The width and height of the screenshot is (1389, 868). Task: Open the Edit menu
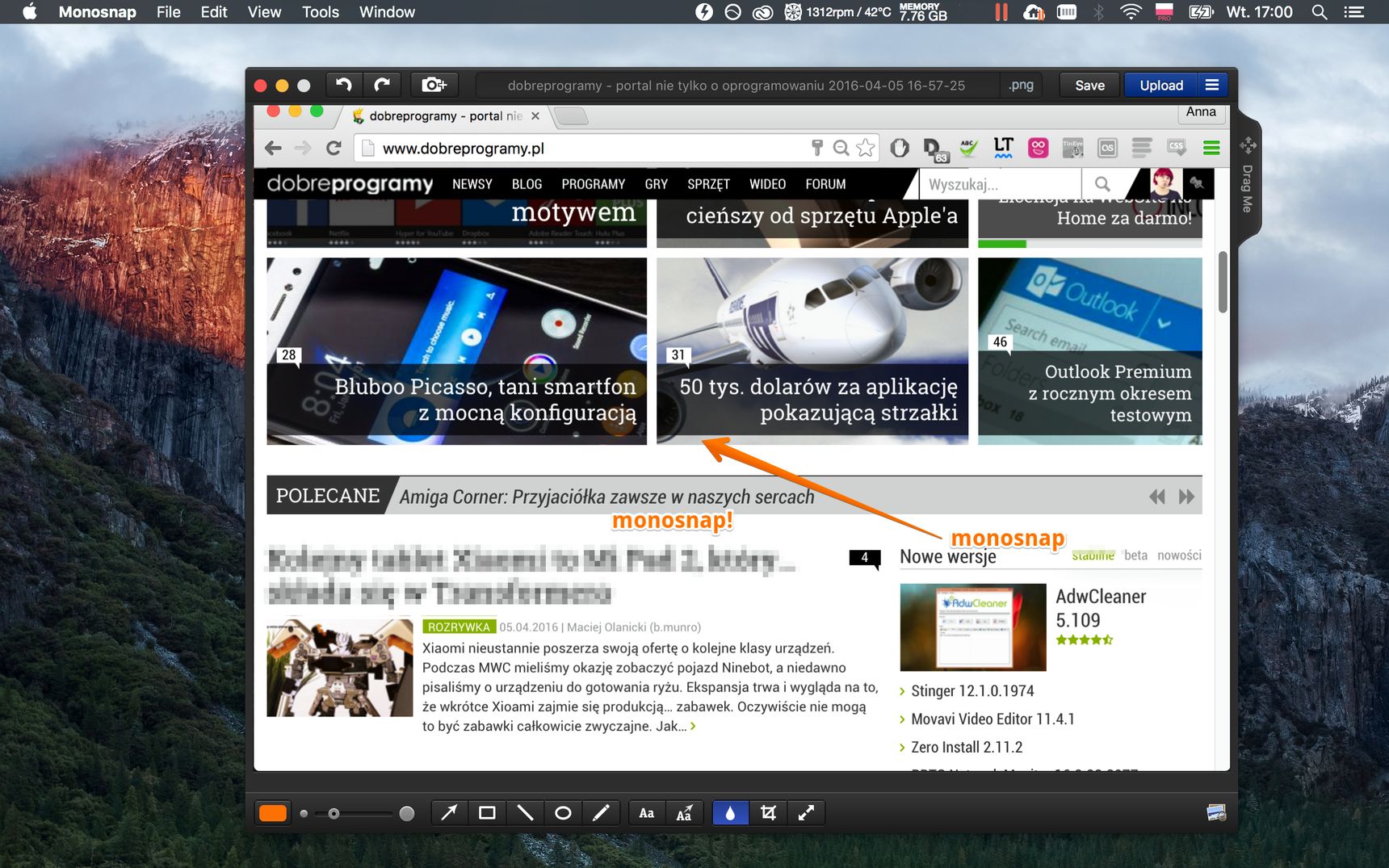point(214,12)
